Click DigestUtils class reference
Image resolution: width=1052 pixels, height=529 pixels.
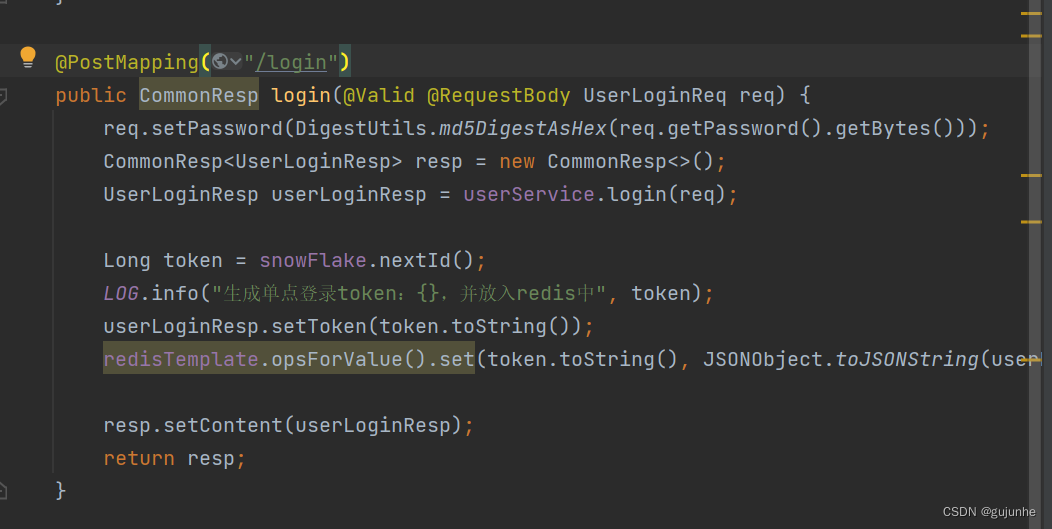tap(361, 128)
